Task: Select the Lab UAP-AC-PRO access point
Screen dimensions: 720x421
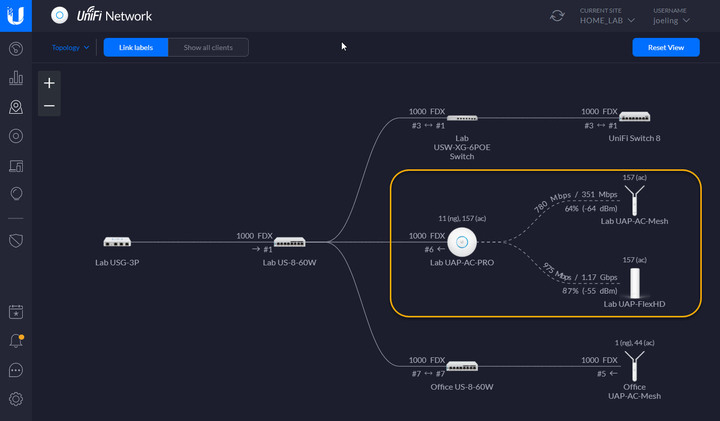Action: pos(462,242)
